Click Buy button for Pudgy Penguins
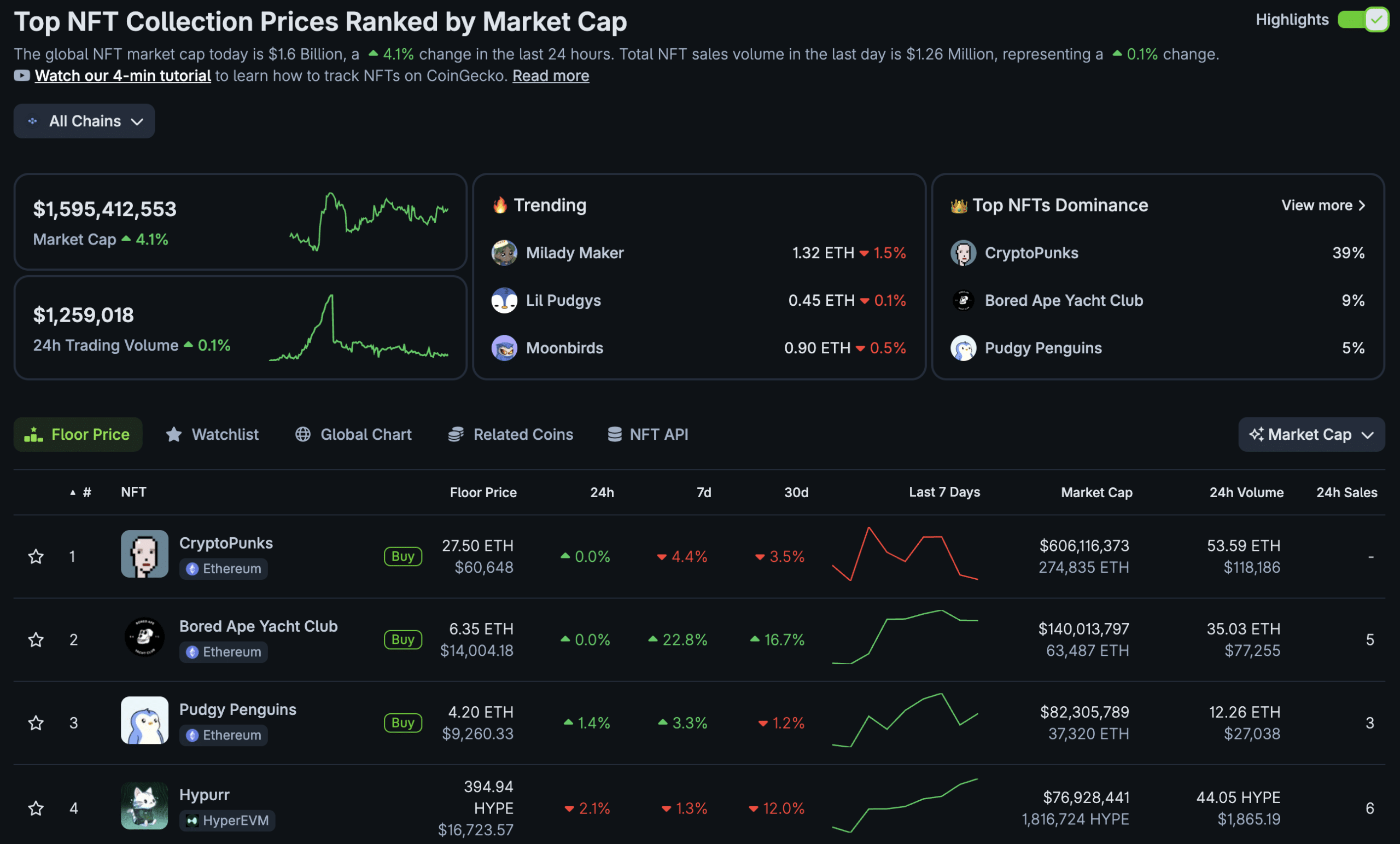The width and height of the screenshot is (1400, 844). (403, 723)
